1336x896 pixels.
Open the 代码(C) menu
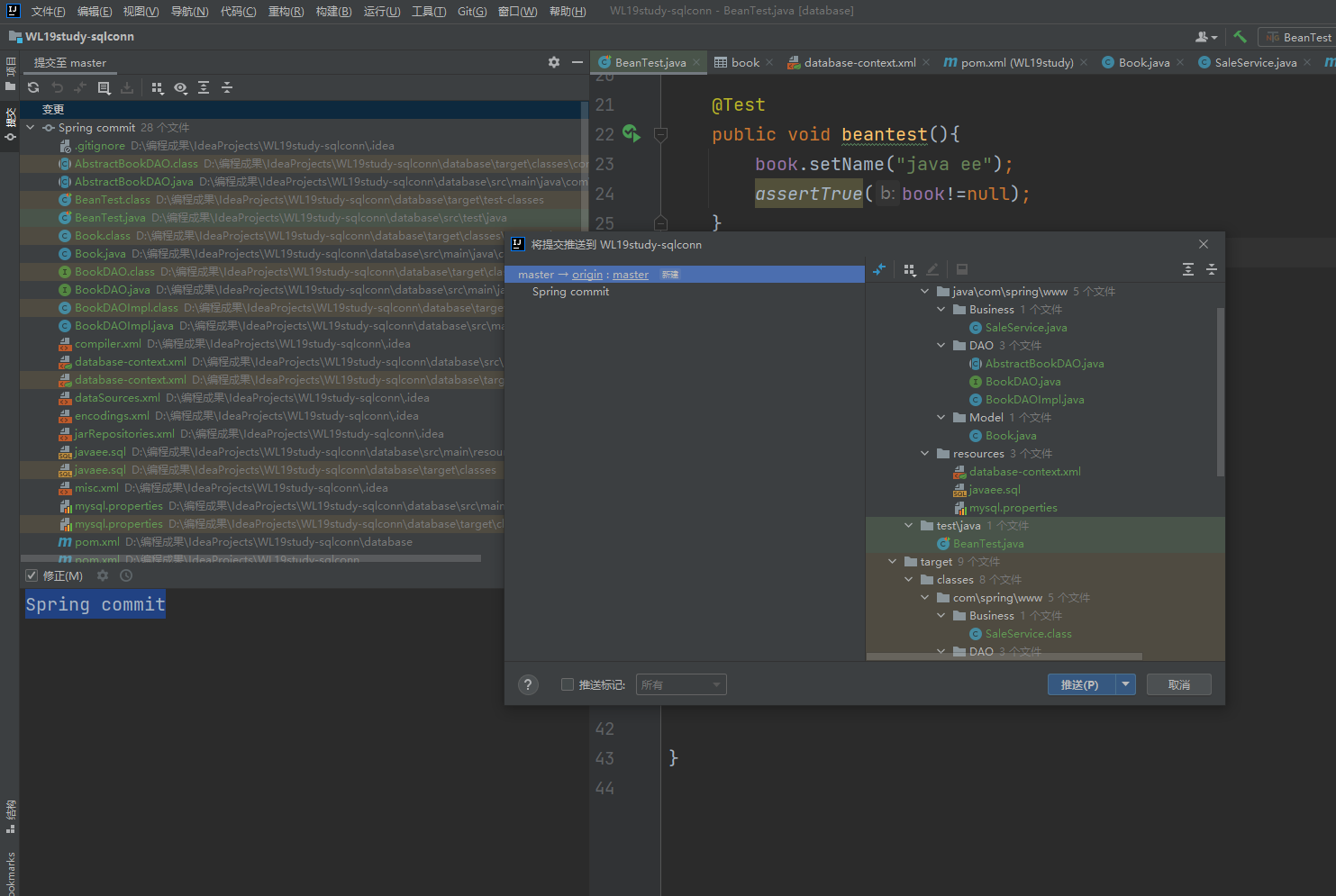(x=239, y=11)
